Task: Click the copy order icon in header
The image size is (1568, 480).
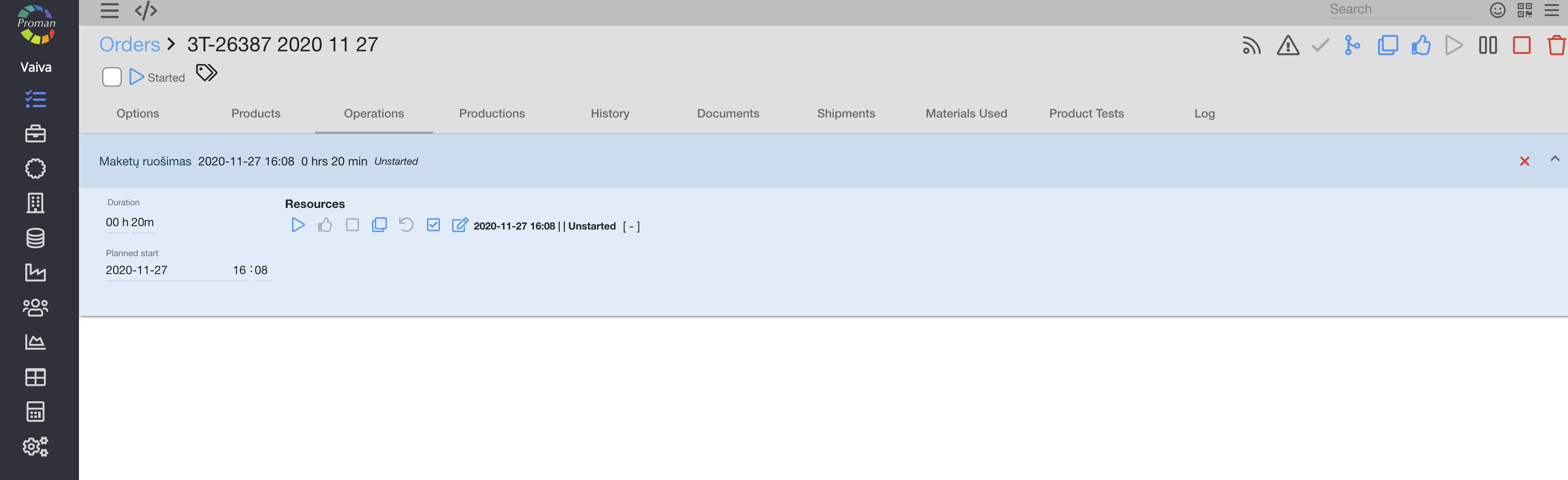Action: pyautogui.click(x=1387, y=46)
